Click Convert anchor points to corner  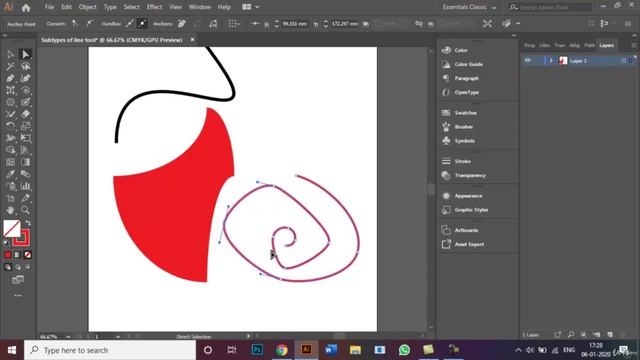pyautogui.click(x=75, y=24)
